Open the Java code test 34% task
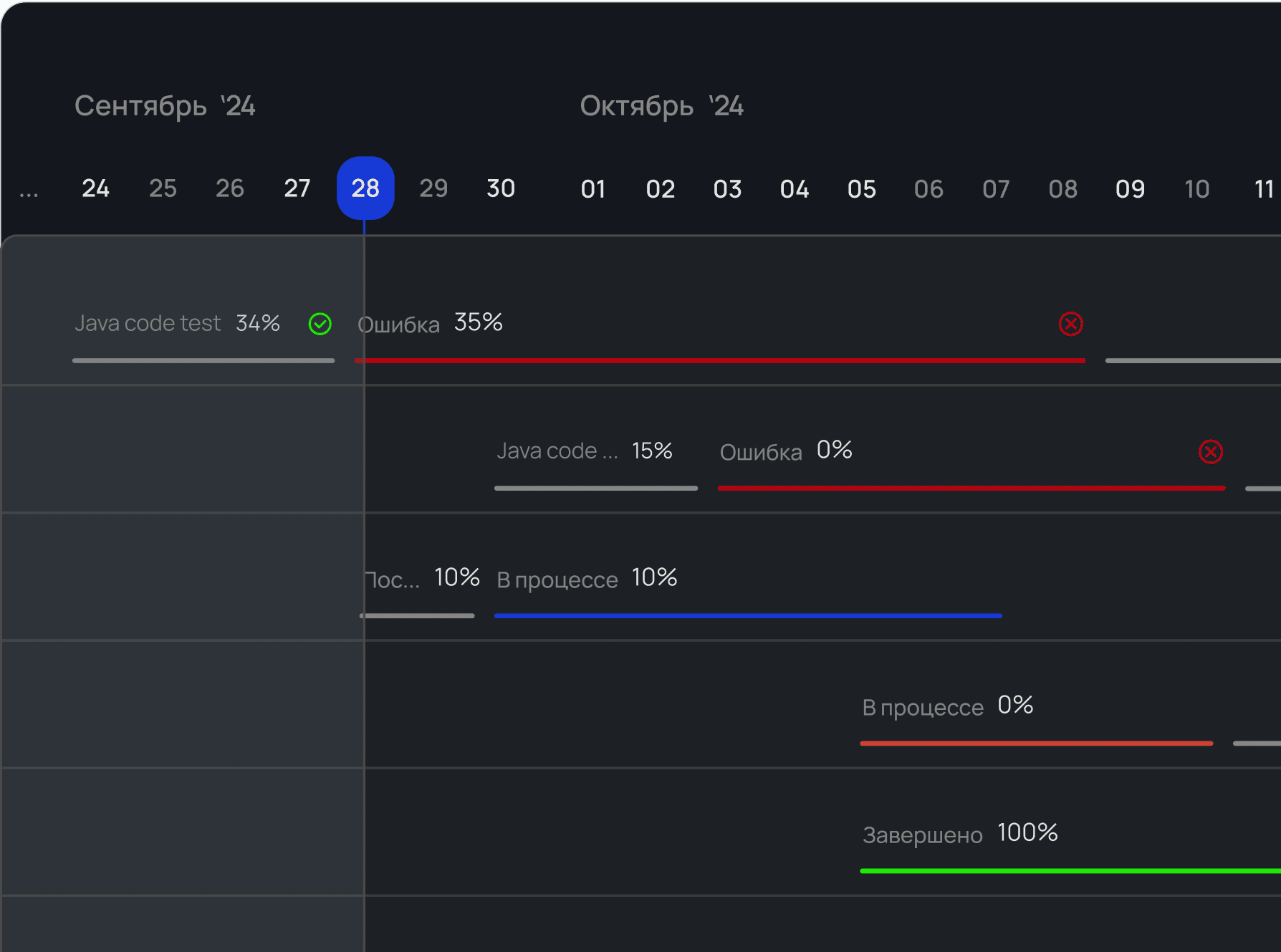The width and height of the screenshot is (1281, 952). click(x=177, y=323)
